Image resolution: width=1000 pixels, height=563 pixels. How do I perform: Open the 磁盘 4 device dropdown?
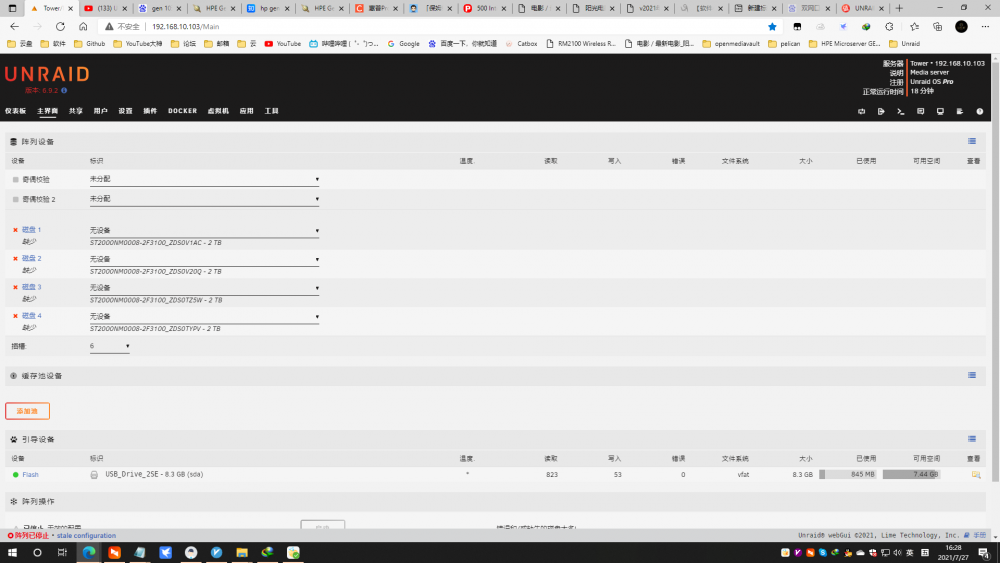click(204, 316)
